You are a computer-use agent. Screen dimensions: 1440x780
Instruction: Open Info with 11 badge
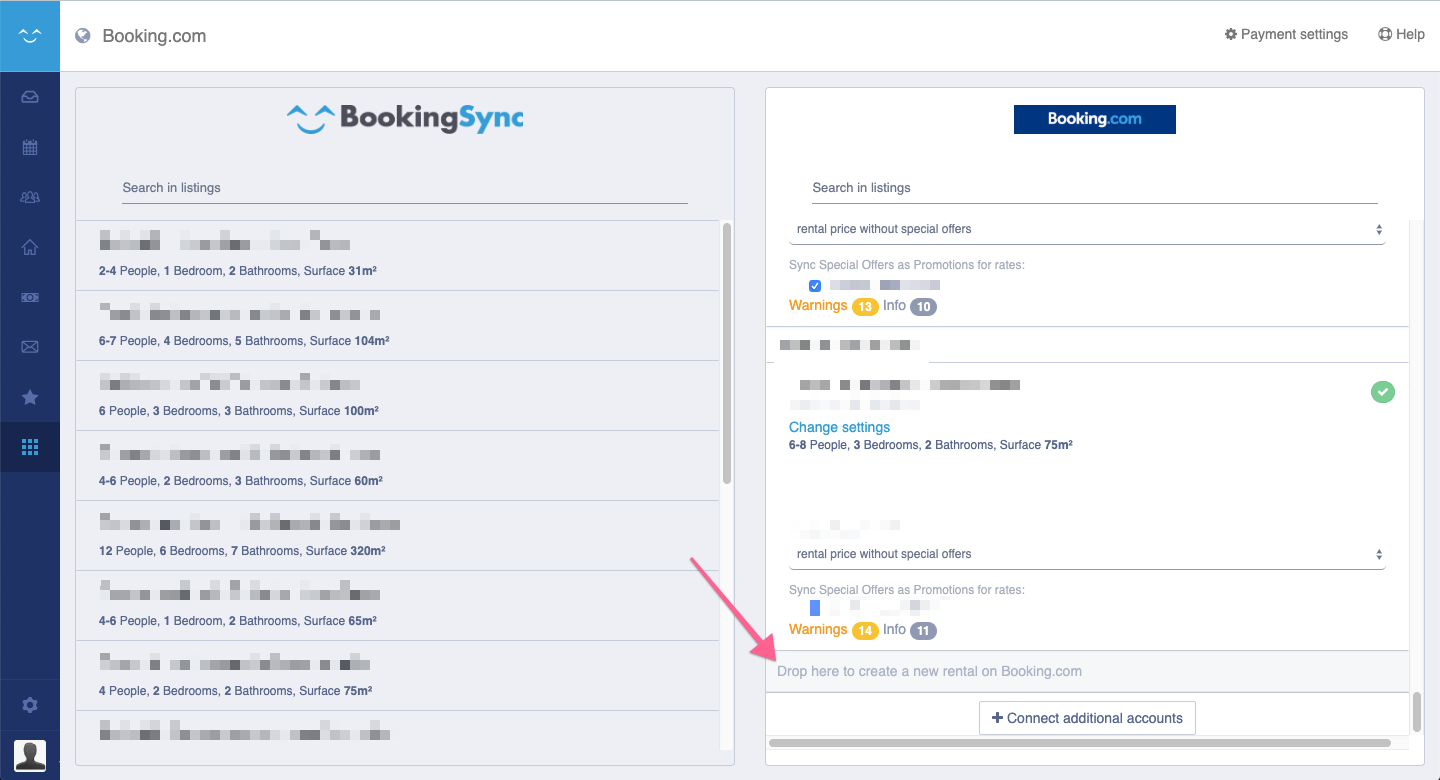click(x=909, y=630)
